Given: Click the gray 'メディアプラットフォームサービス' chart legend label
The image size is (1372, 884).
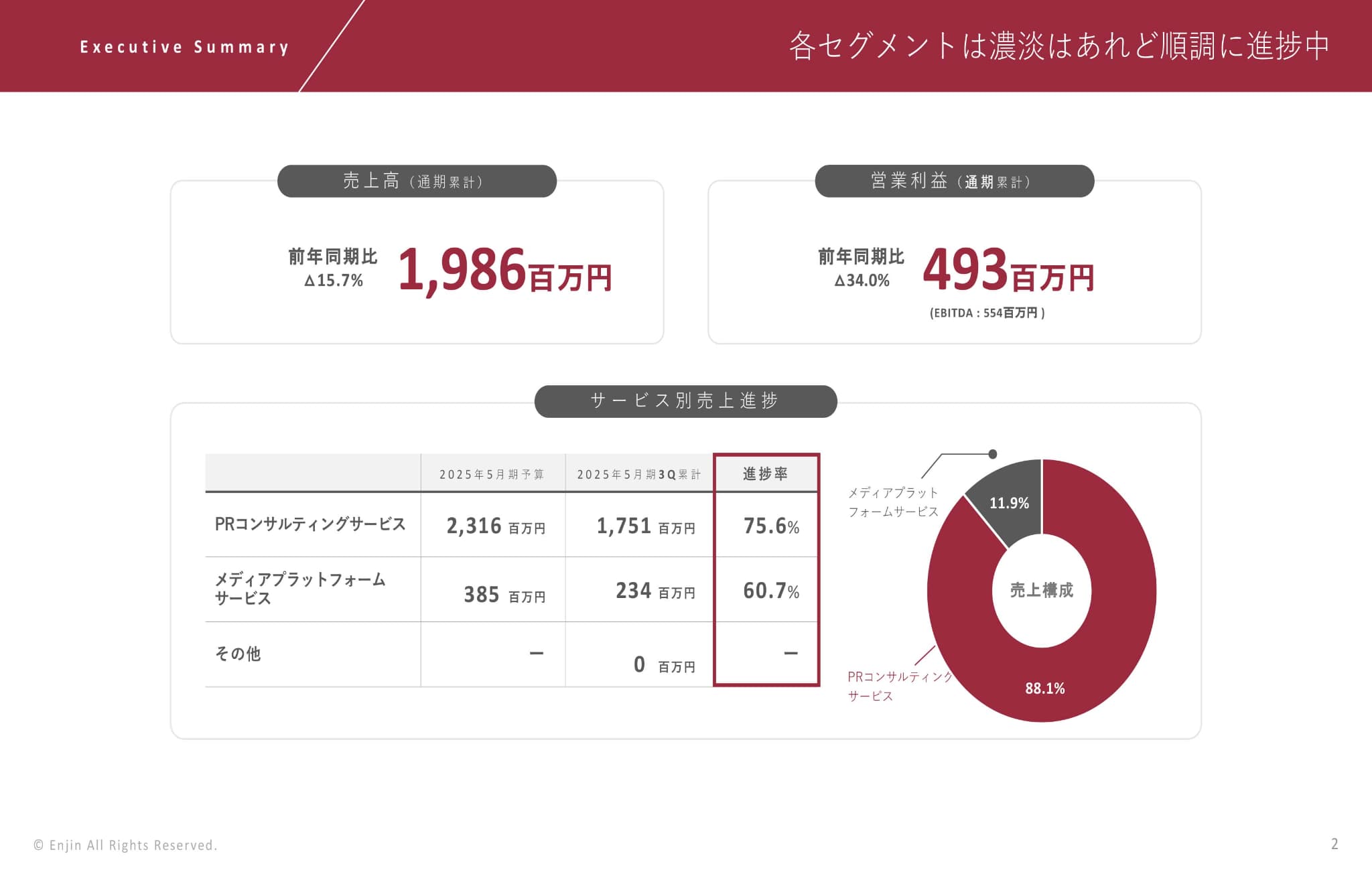Looking at the screenshot, I should coord(894,502).
